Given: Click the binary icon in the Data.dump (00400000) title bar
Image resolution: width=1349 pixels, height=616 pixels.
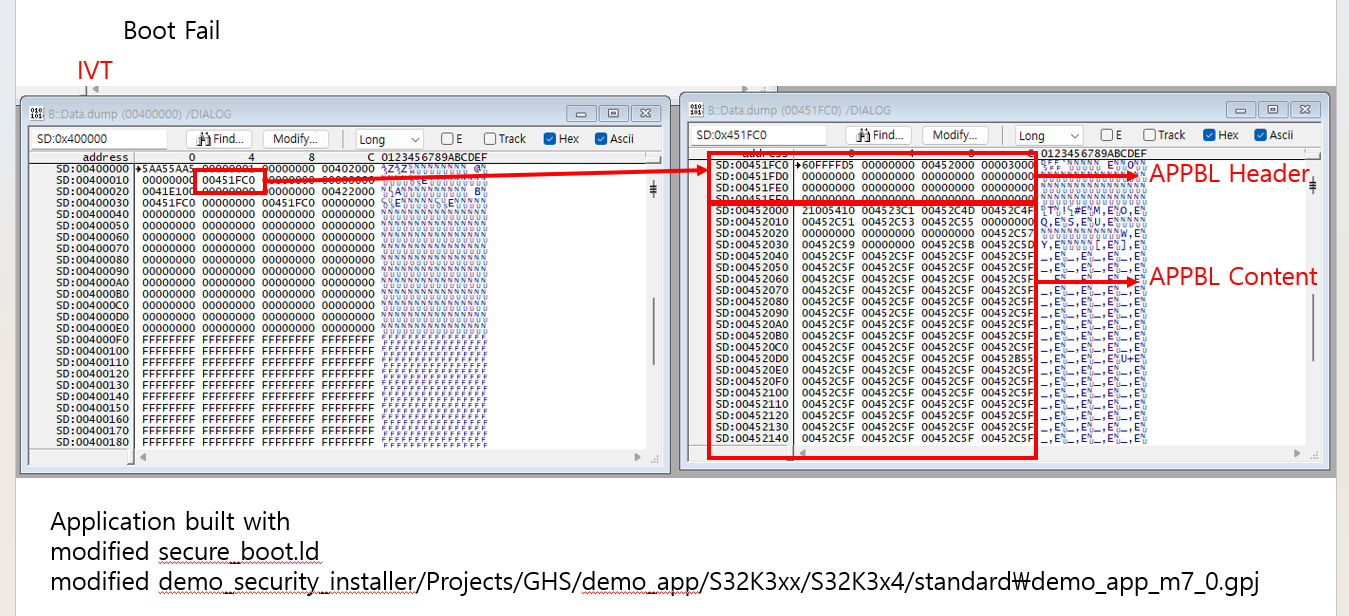Looking at the screenshot, I should [x=35, y=112].
